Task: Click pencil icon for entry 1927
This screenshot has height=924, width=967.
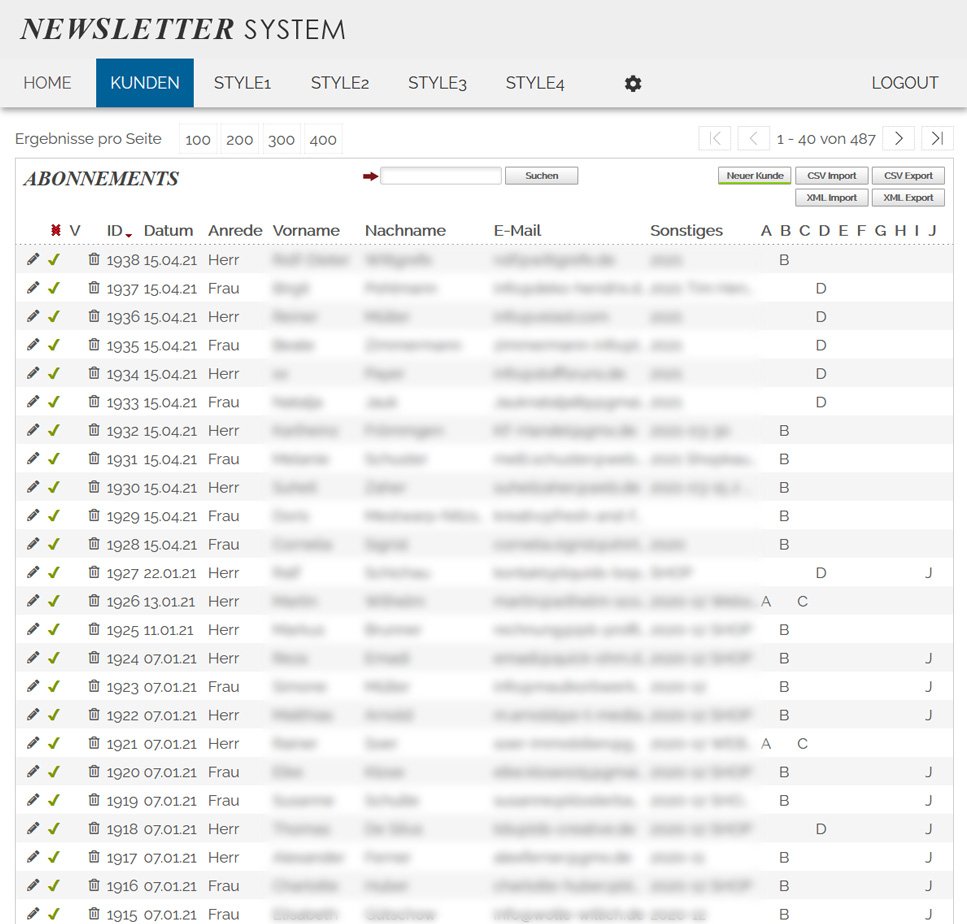Action: click(33, 573)
